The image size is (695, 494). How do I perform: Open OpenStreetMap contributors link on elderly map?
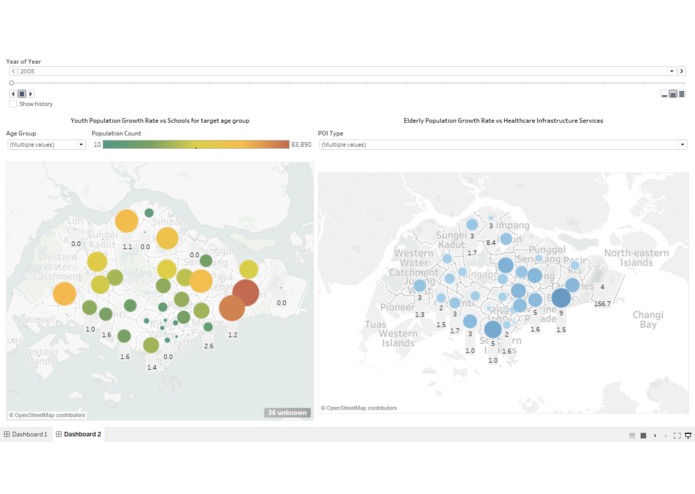pyautogui.click(x=359, y=408)
